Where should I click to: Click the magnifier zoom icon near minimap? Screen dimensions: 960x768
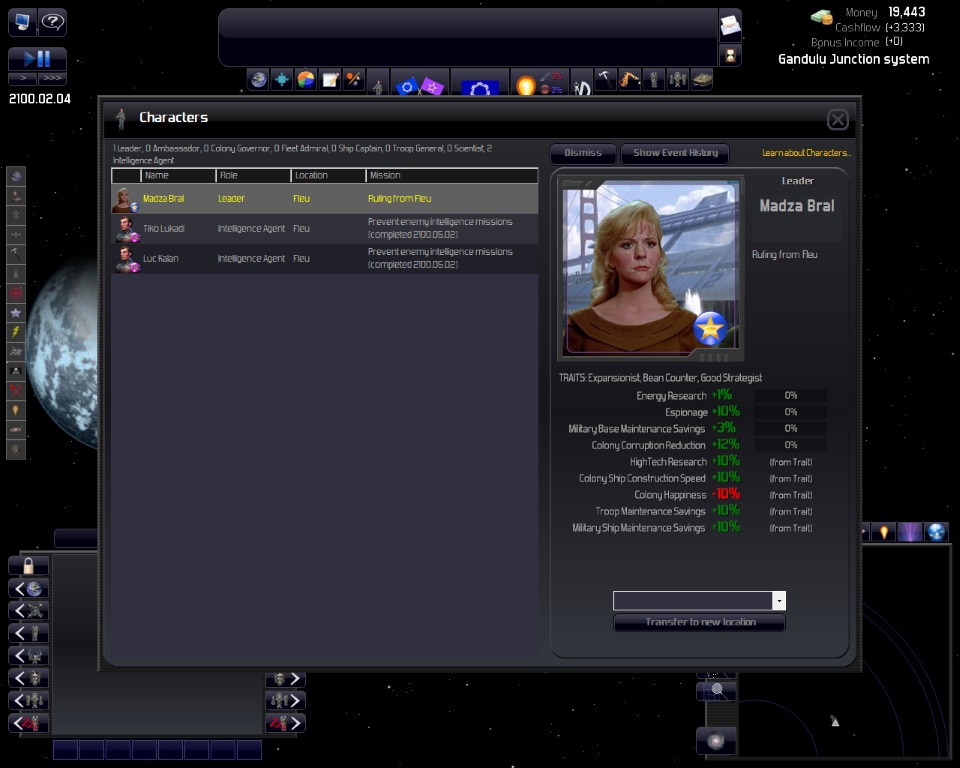click(x=716, y=691)
